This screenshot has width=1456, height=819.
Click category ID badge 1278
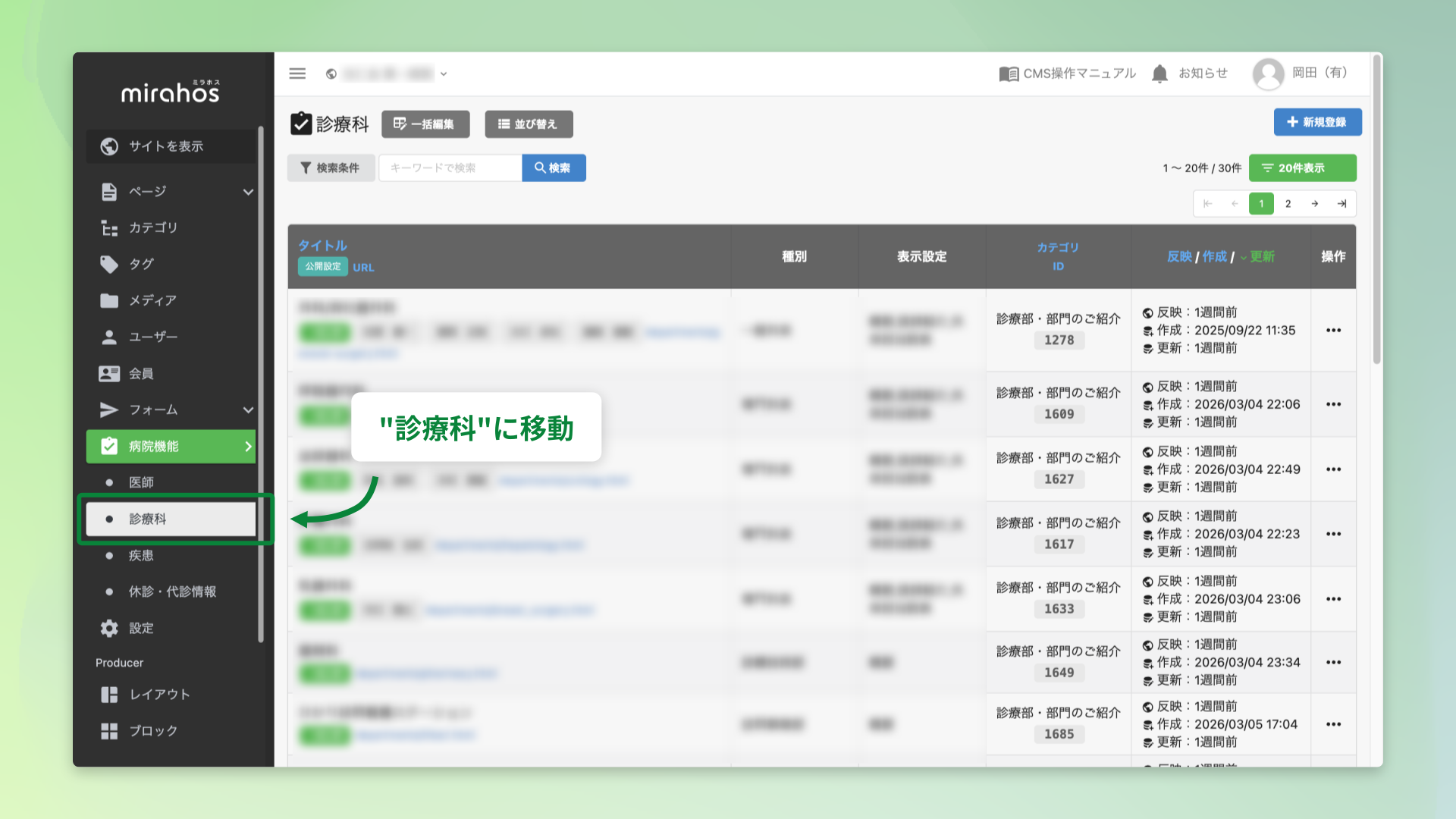(x=1059, y=340)
